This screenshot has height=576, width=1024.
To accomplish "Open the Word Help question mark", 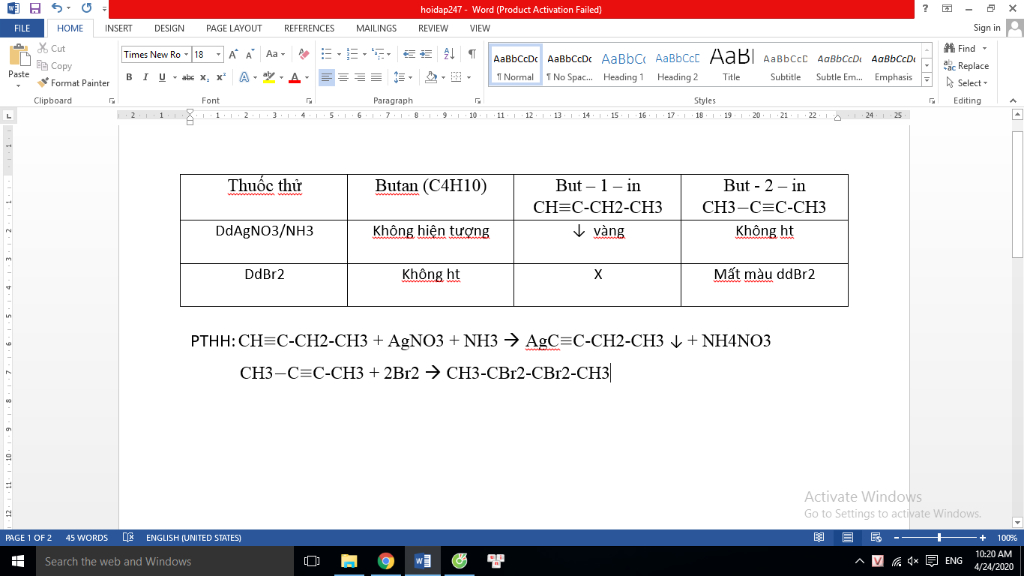I will (925, 8).
